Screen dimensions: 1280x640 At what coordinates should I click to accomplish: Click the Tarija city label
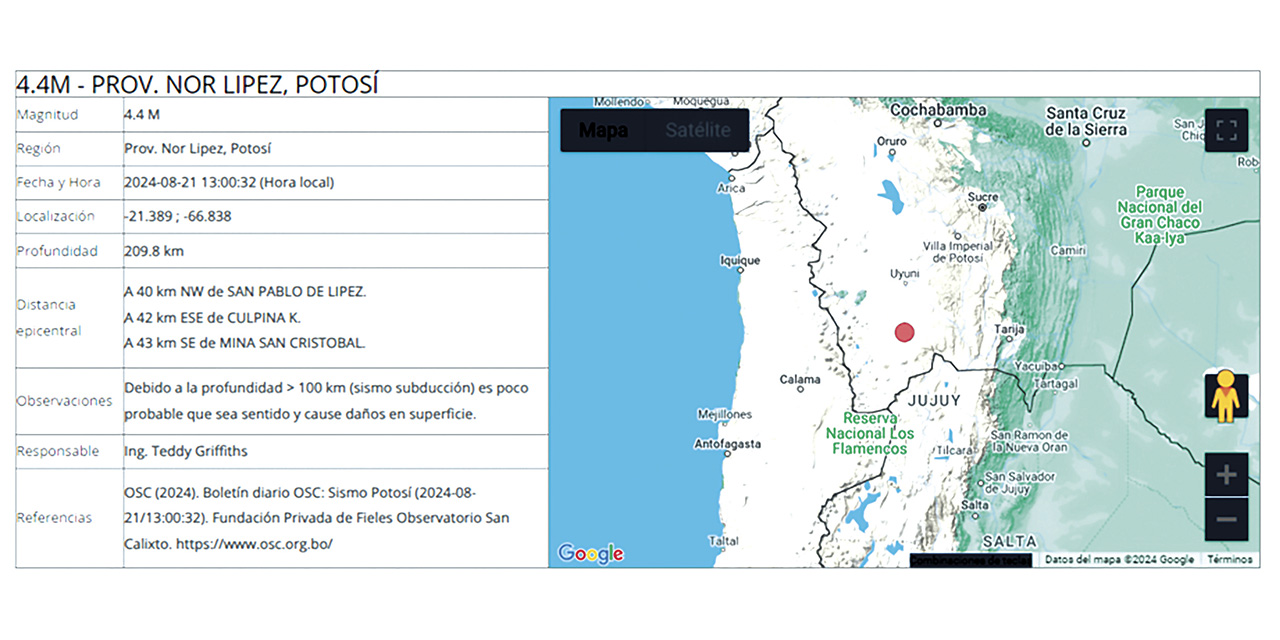point(1010,328)
